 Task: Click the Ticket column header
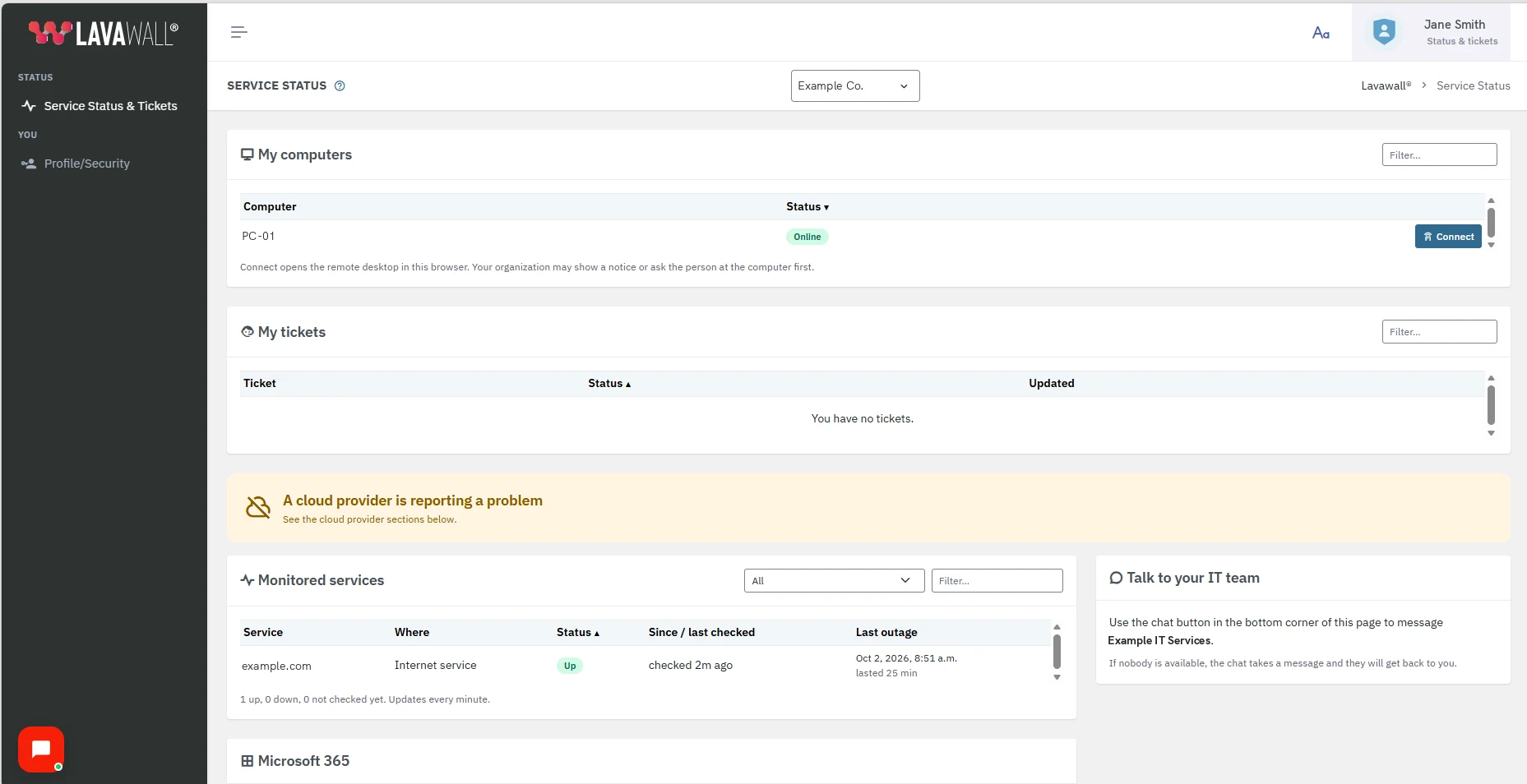click(x=260, y=383)
